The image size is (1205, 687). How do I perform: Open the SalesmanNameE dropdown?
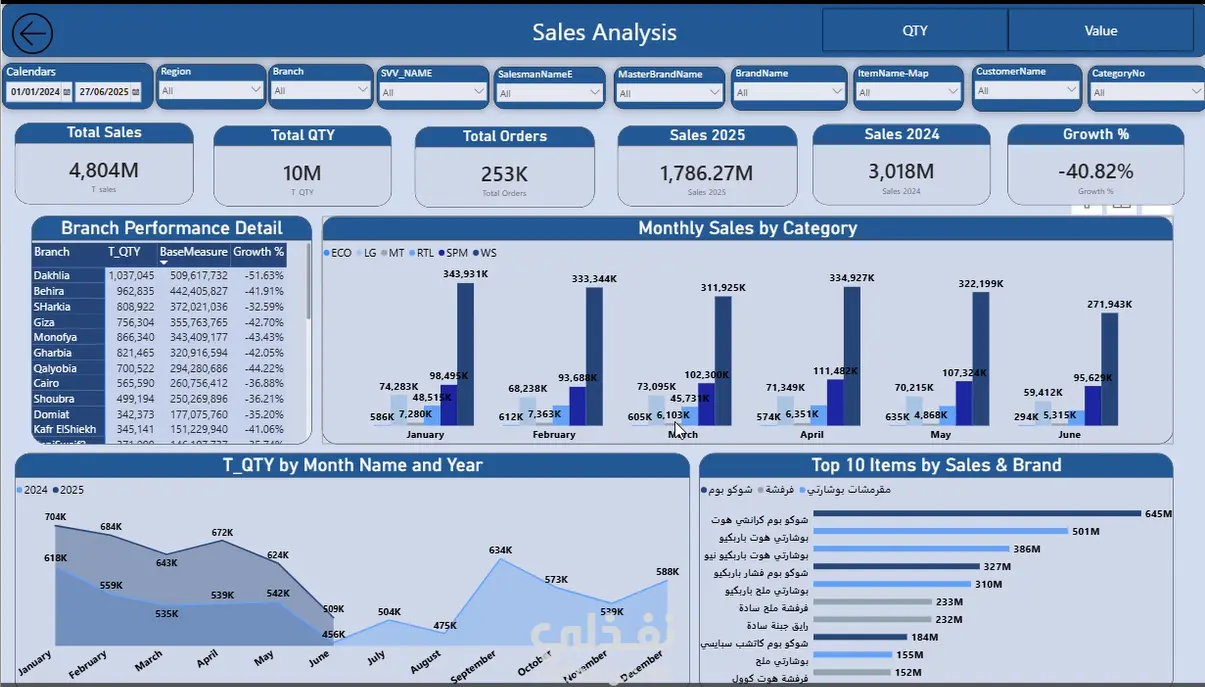pyautogui.click(x=550, y=93)
